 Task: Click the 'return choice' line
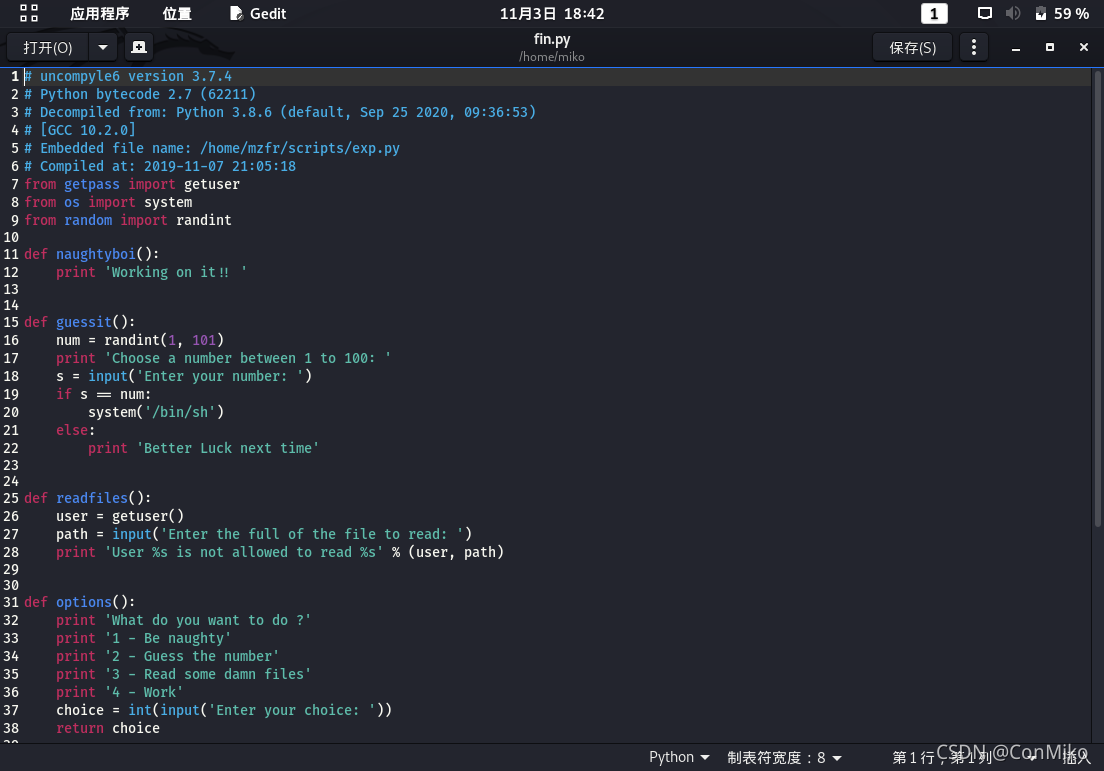[108, 728]
